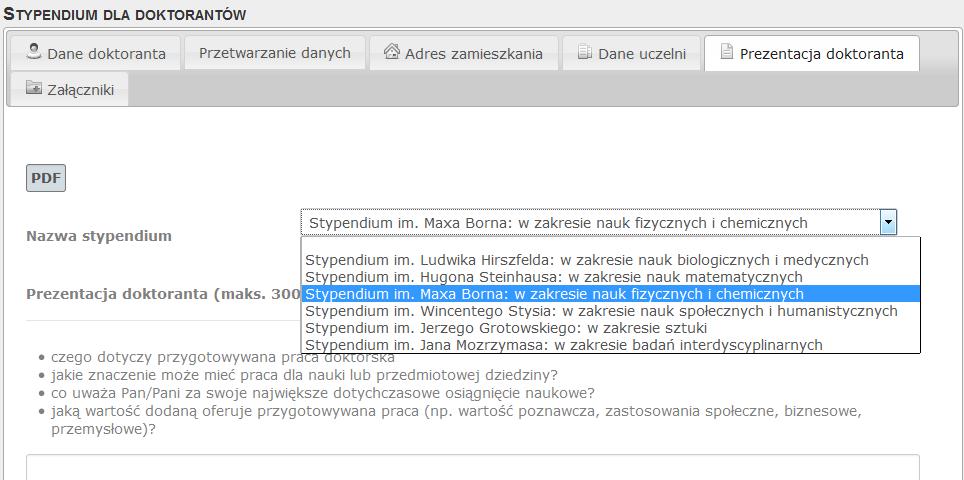This screenshot has width=964, height=480.
Task: Click the building icon on Dane uczelni
Action: (585, 52)
